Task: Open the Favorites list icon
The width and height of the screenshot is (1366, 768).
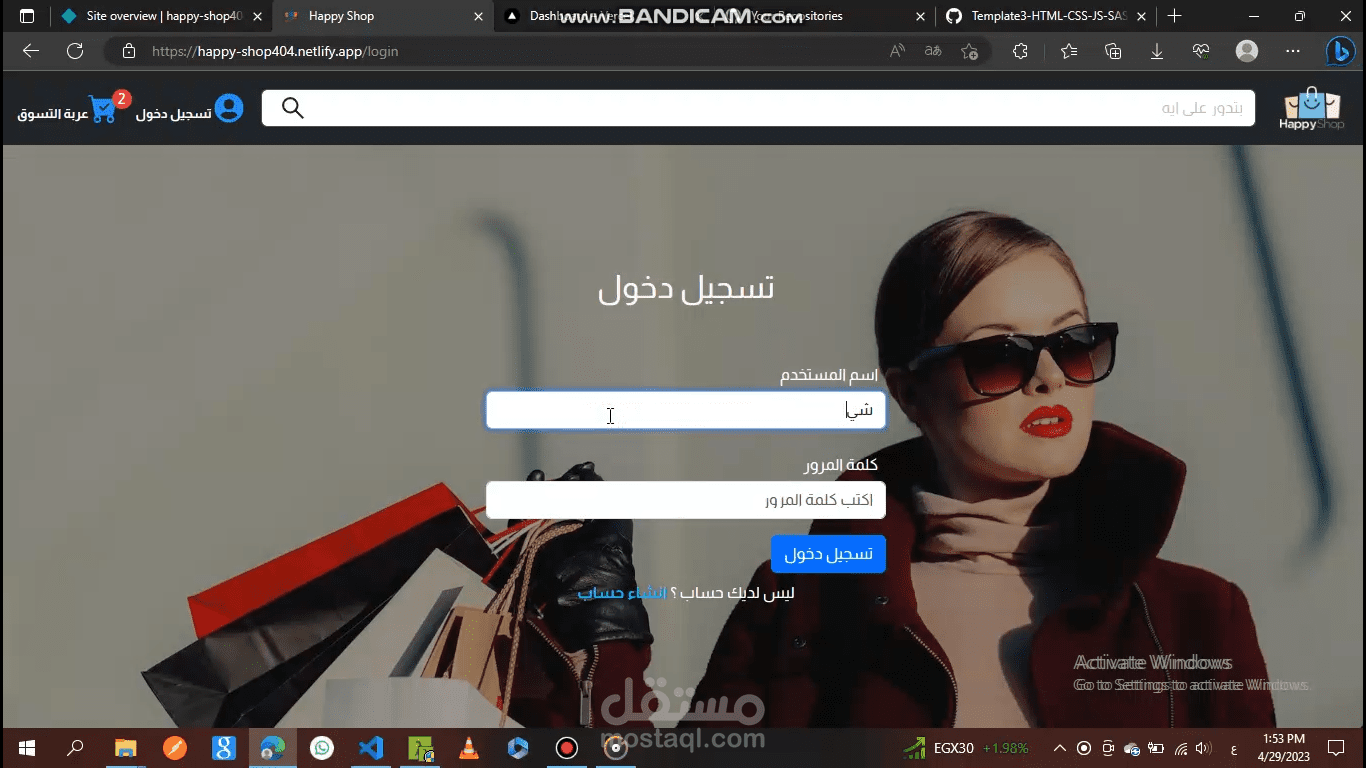Action: tap(1069, 51)
